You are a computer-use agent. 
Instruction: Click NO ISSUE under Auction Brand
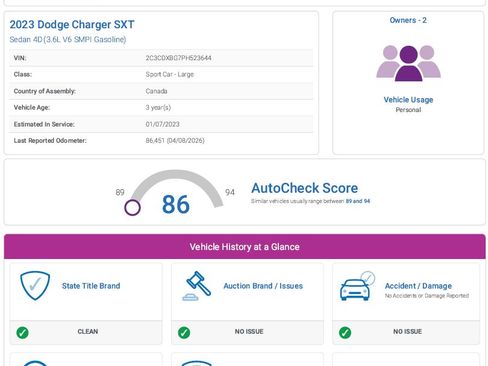pos(249,331)
